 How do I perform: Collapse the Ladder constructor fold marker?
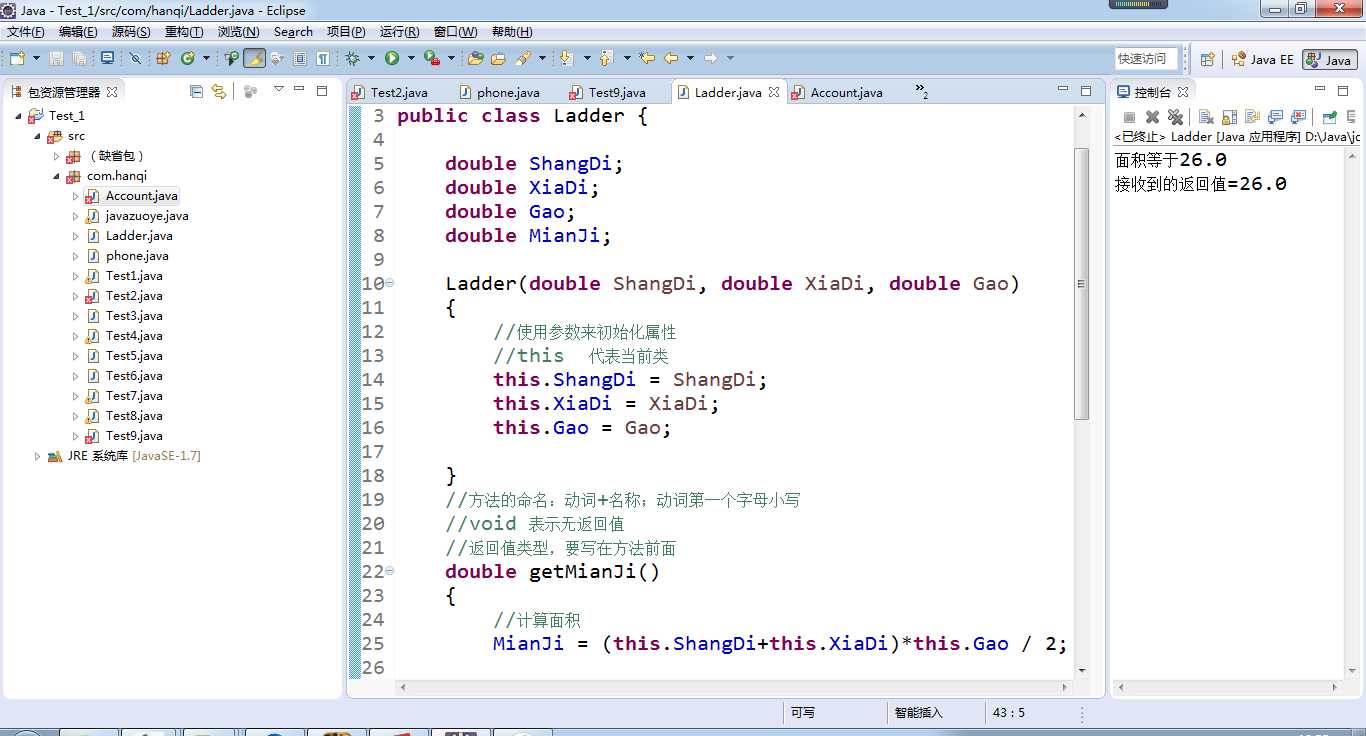390,284
